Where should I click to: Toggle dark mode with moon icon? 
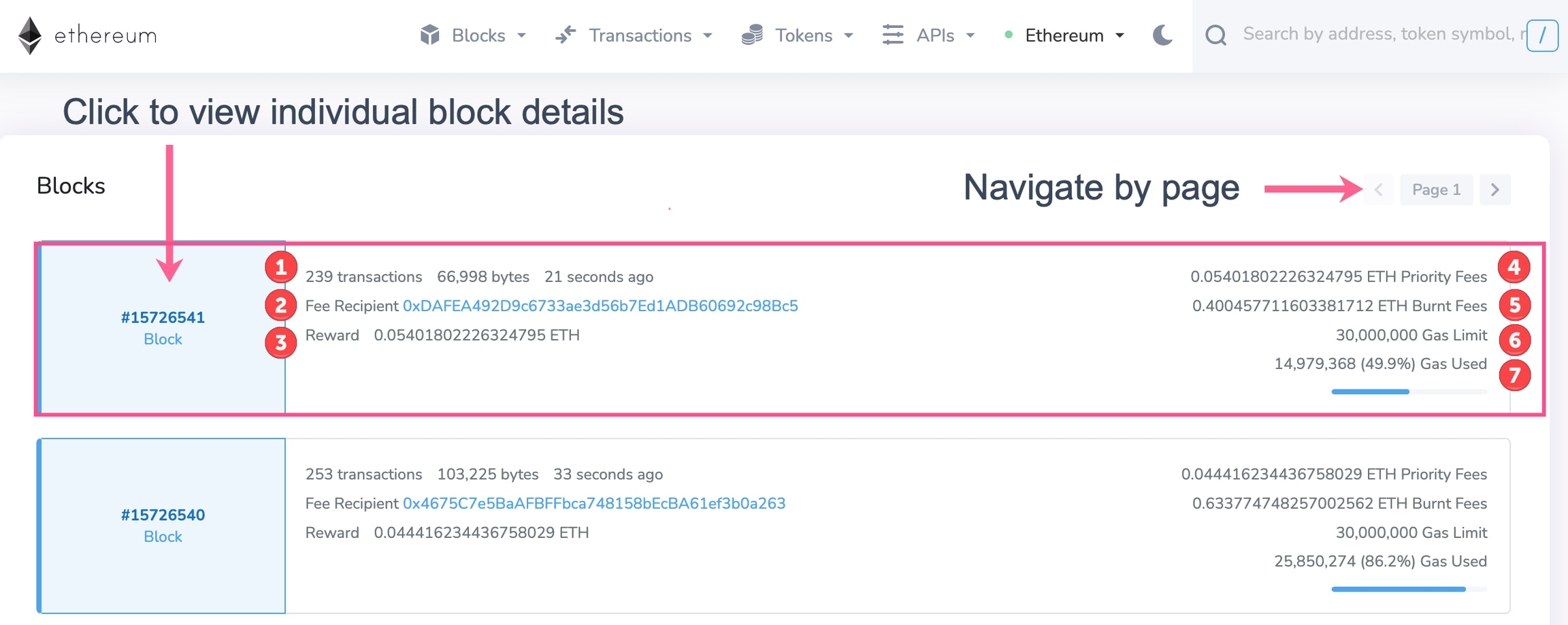[1162, 35]
